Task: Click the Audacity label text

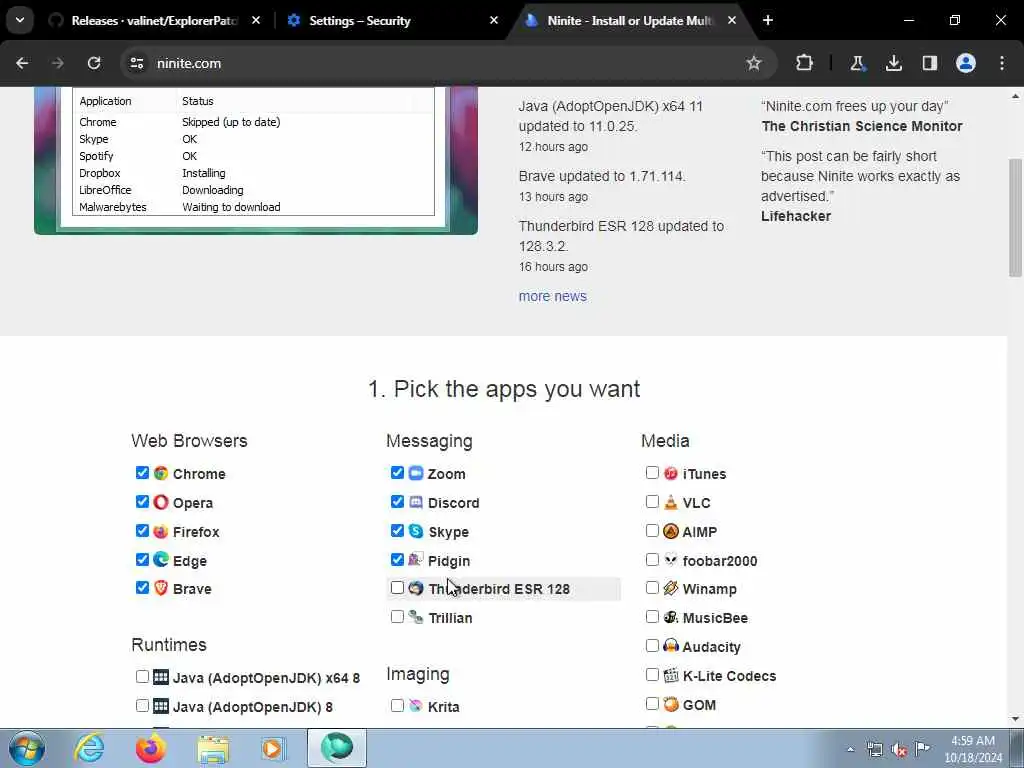Action: (x=711, y=647)
